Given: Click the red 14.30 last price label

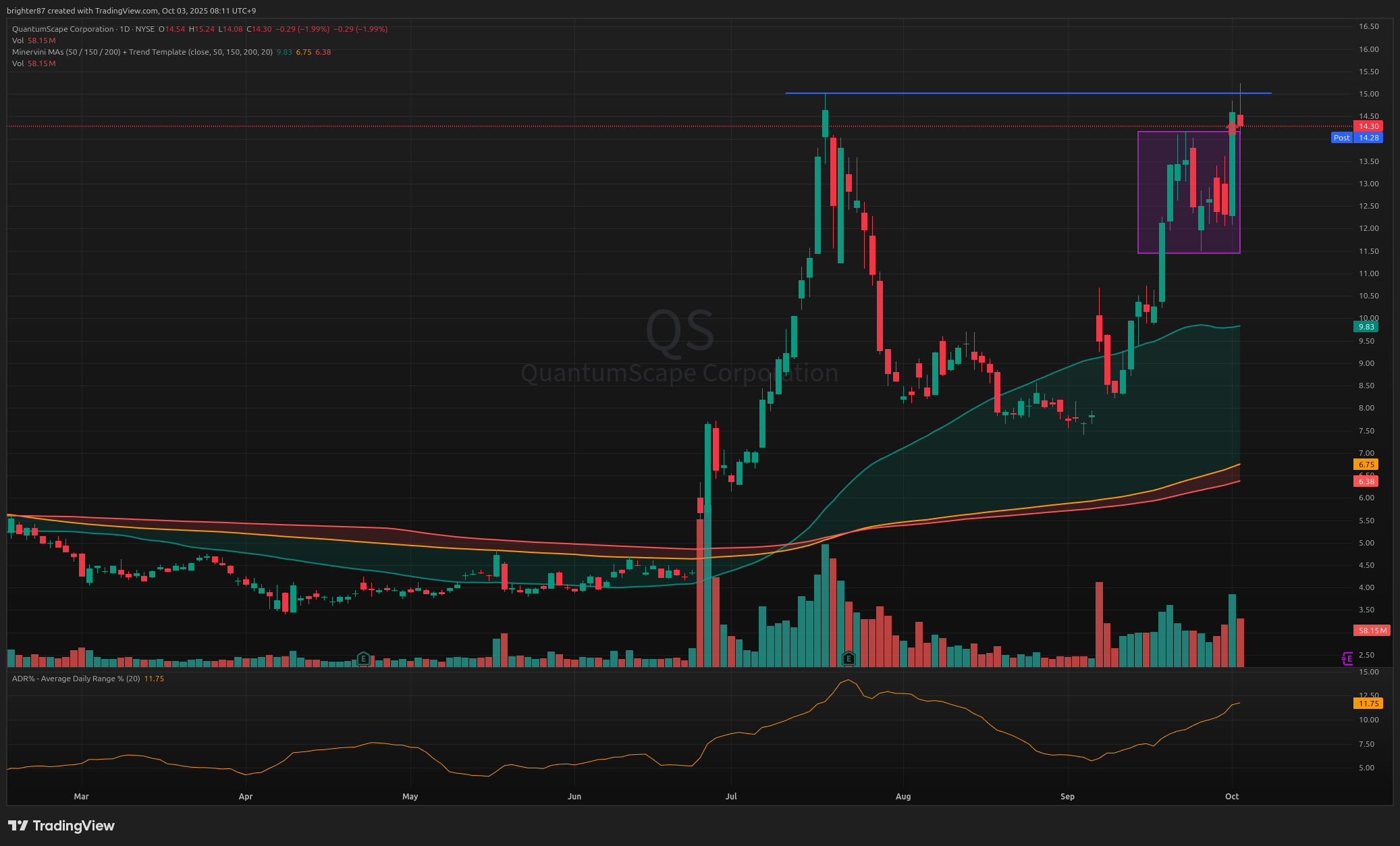Looking at the screenshot, I should coord(1368,126).
